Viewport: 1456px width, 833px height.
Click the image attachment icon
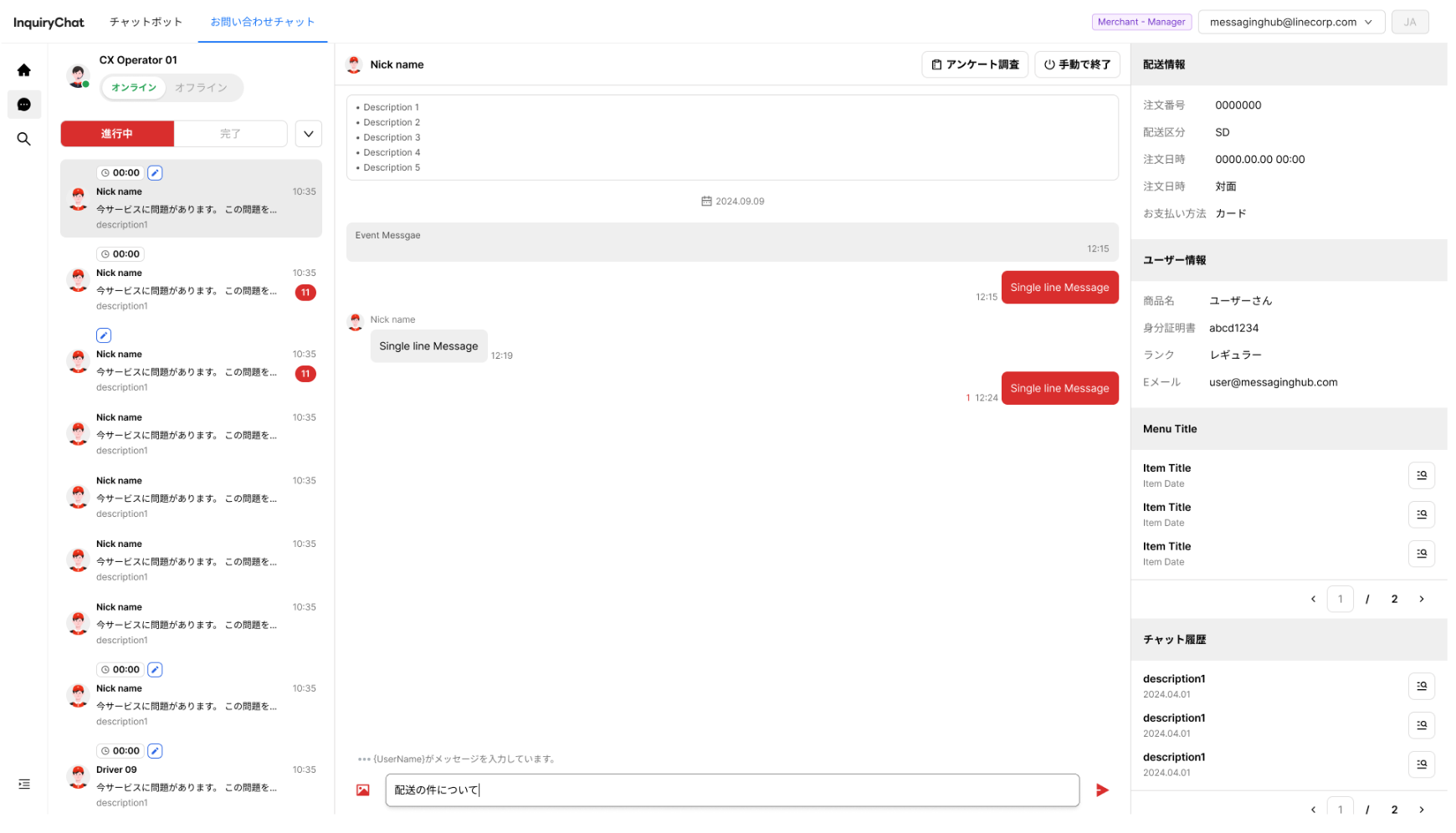pos(363,790)
